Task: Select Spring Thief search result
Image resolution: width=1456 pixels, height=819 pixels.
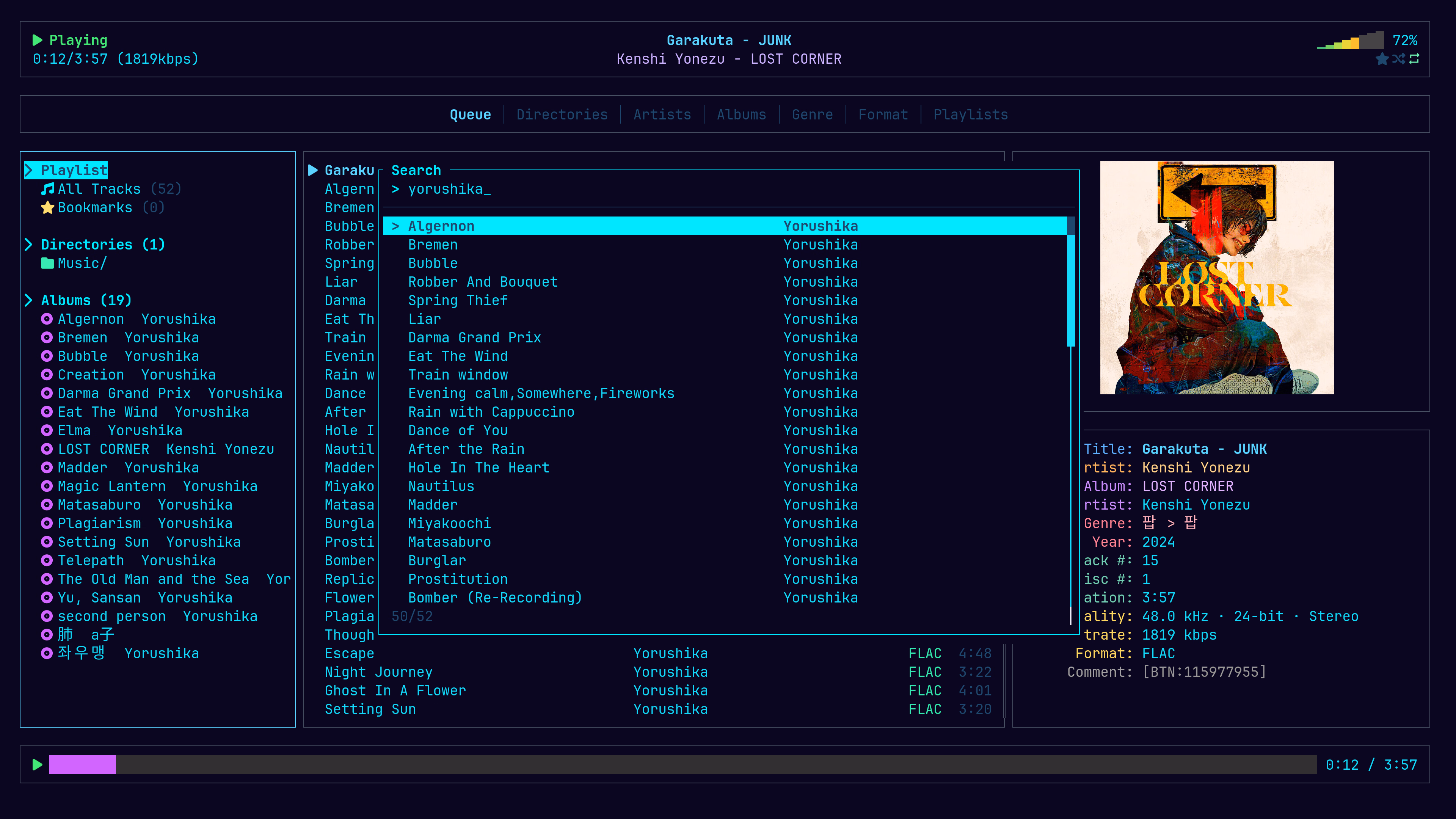Action: (725, 301)
